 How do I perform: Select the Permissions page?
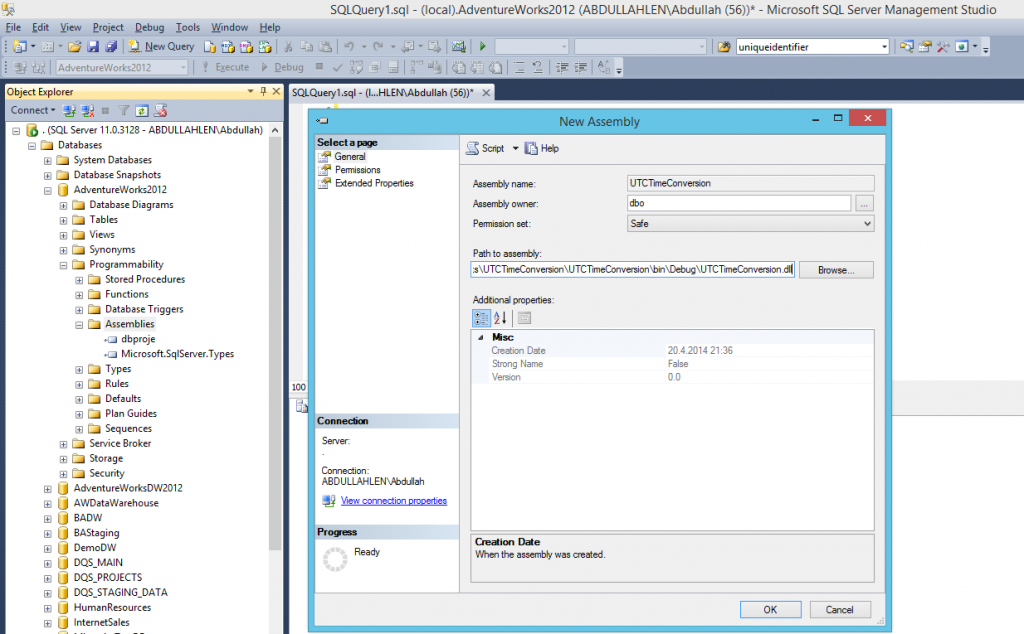pyautogui.click(x=358, y=170)
